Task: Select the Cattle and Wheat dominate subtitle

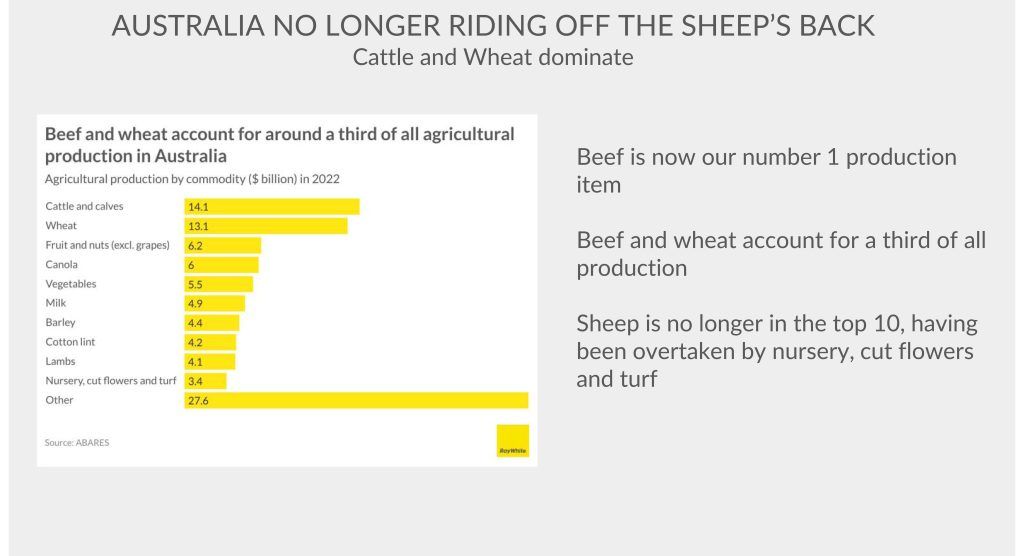Action: coord(493,57)
